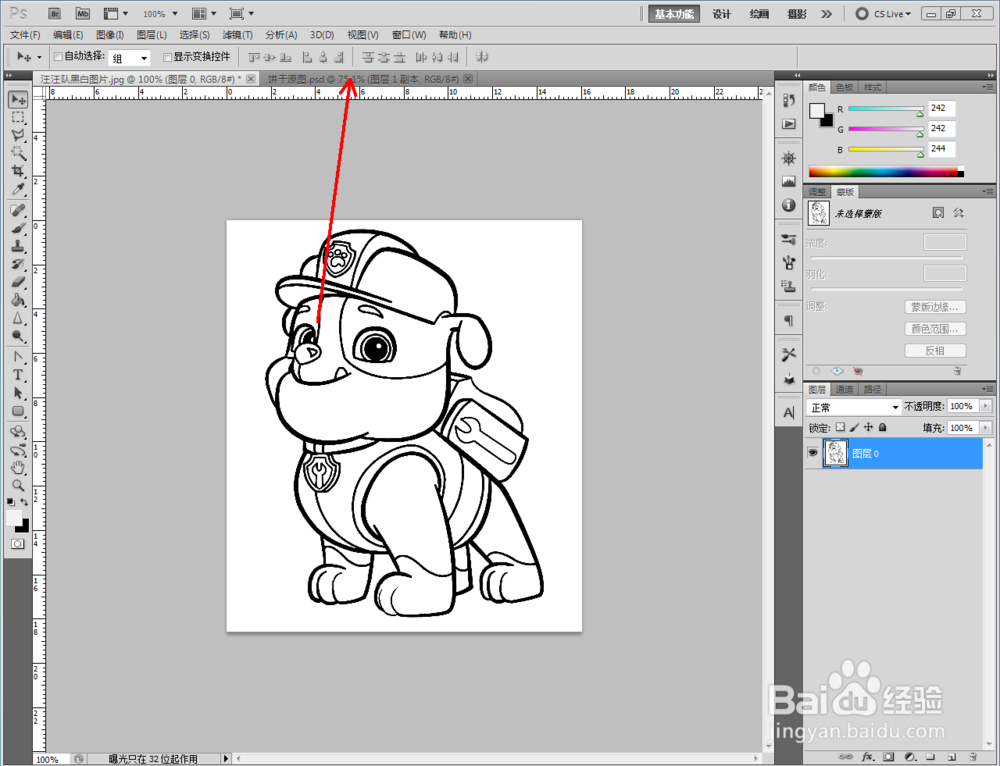
Task: Select the Polygonal Lasso tool
Action: point(18,135)
